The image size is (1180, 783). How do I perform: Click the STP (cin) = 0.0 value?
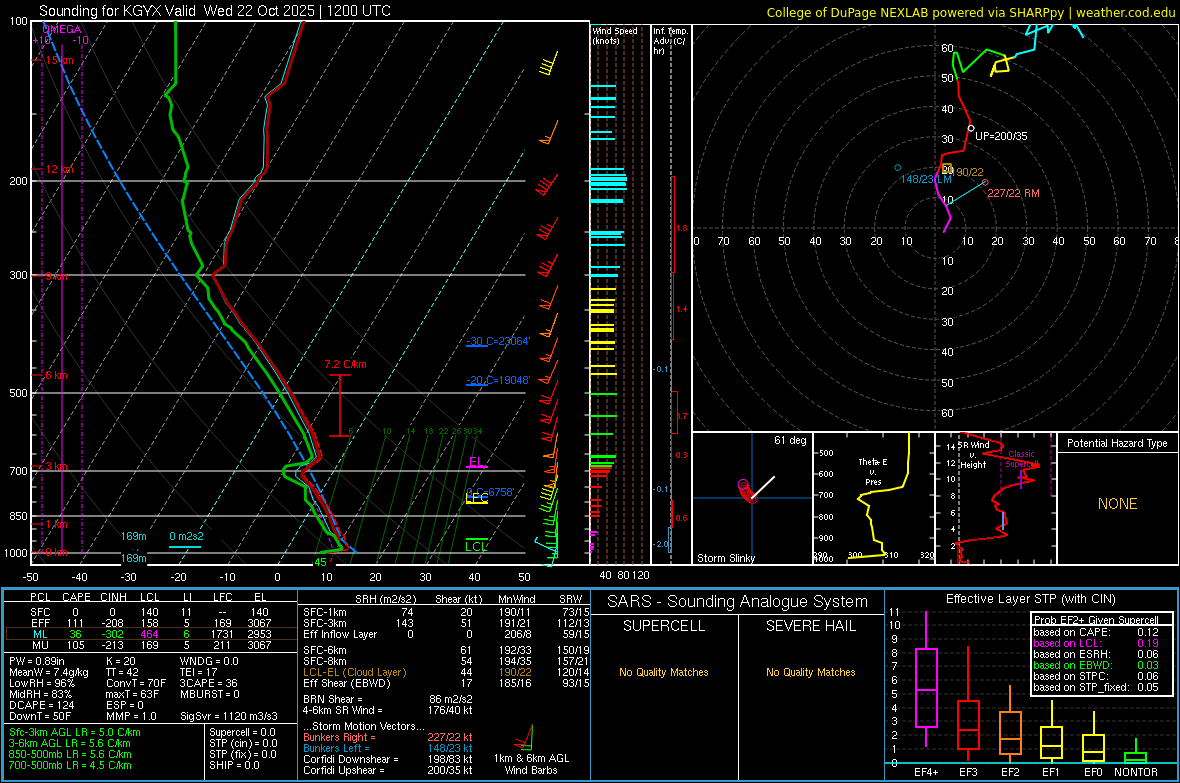coord(243,743)
